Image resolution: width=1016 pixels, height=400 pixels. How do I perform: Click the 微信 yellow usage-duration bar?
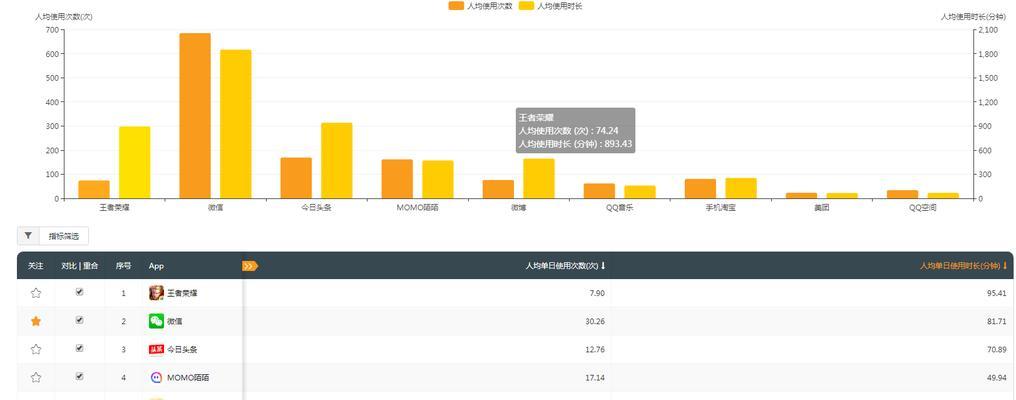235,124
